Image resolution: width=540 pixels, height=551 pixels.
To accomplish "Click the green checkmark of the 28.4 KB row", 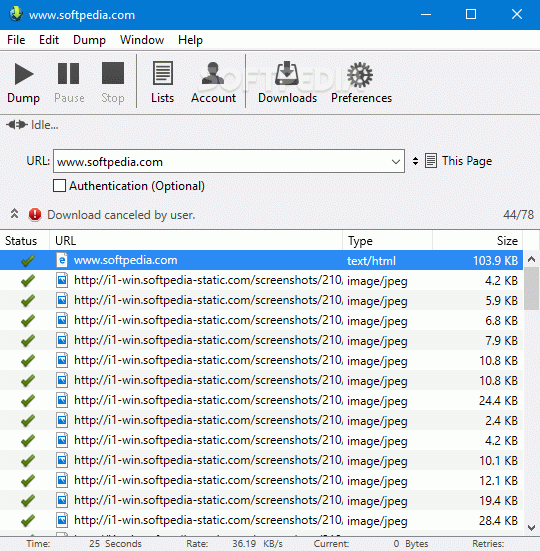I will (x=27, y=520).
